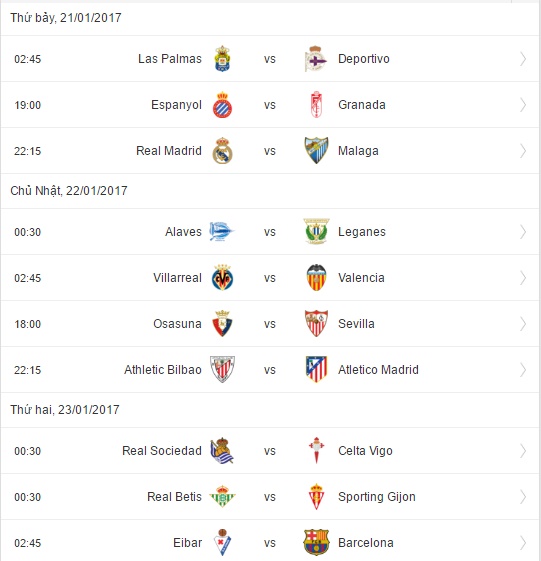The width and height of the screenshot is (541, 561).
Task: Click the Malaga club crest
Action: tap(316, 151)
